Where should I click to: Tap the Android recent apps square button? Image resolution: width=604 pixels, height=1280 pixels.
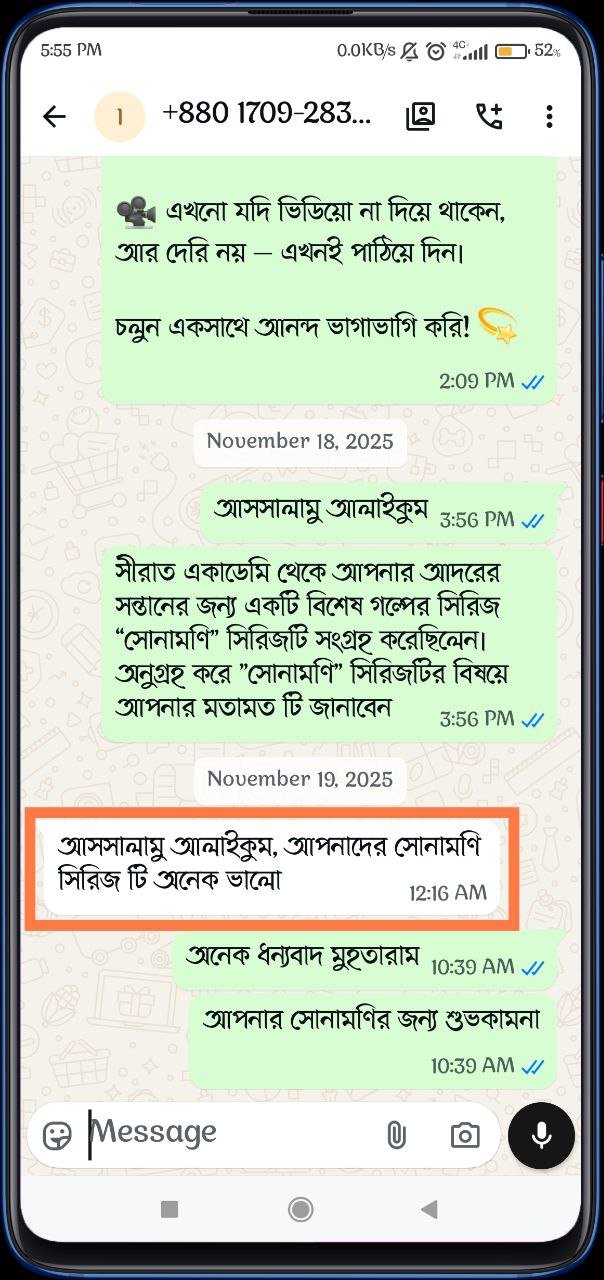point(170,1209)
